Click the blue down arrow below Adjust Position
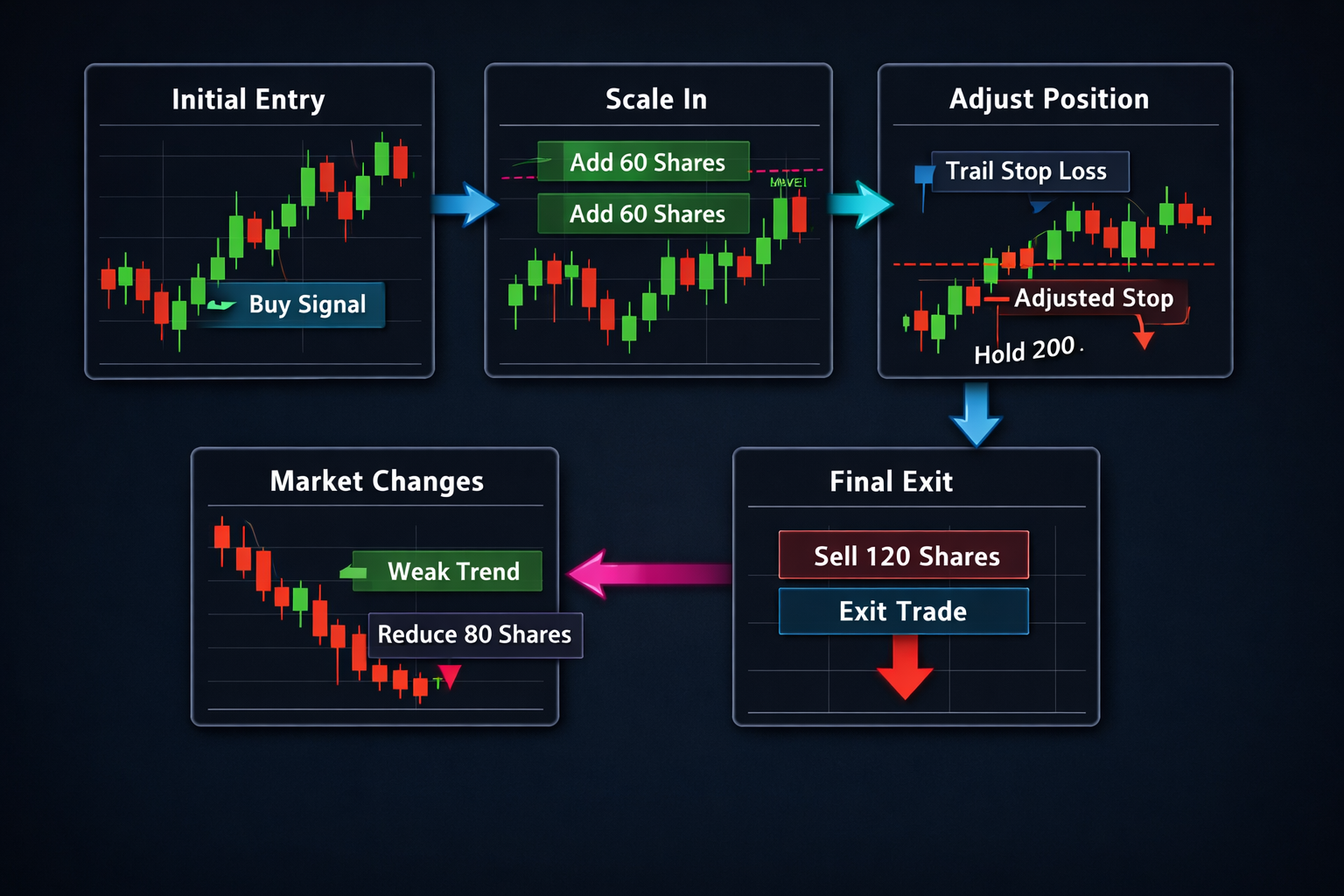This screenshot has height=896, width=1344. click(976, 414)
